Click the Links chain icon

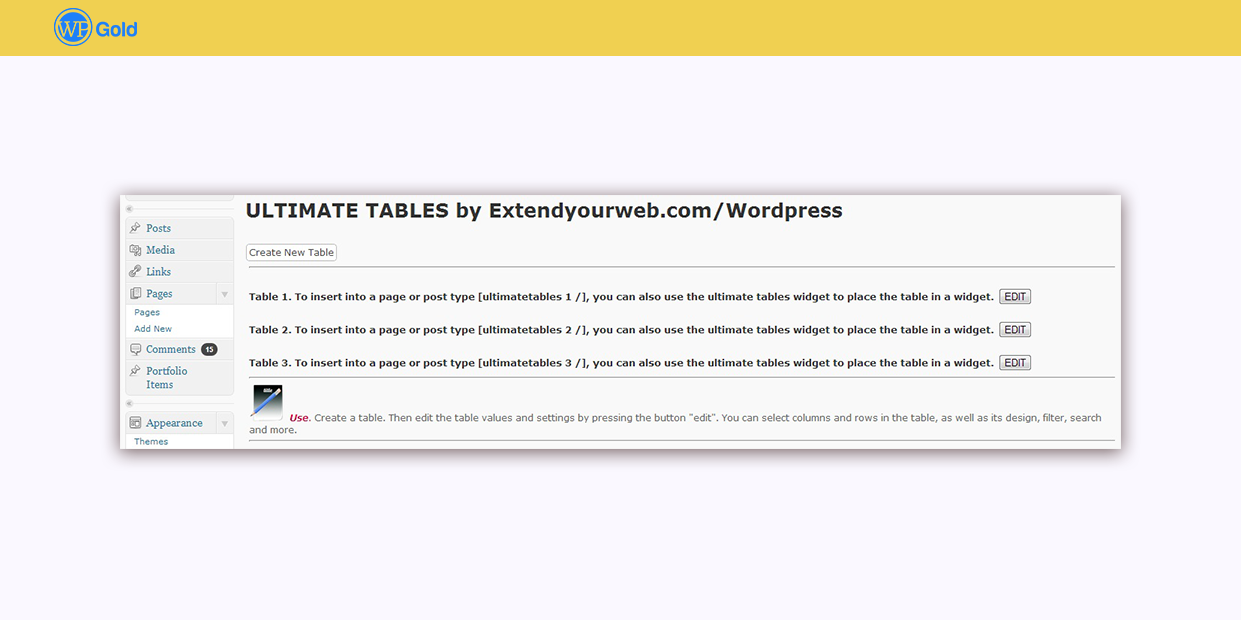point(135,272)
